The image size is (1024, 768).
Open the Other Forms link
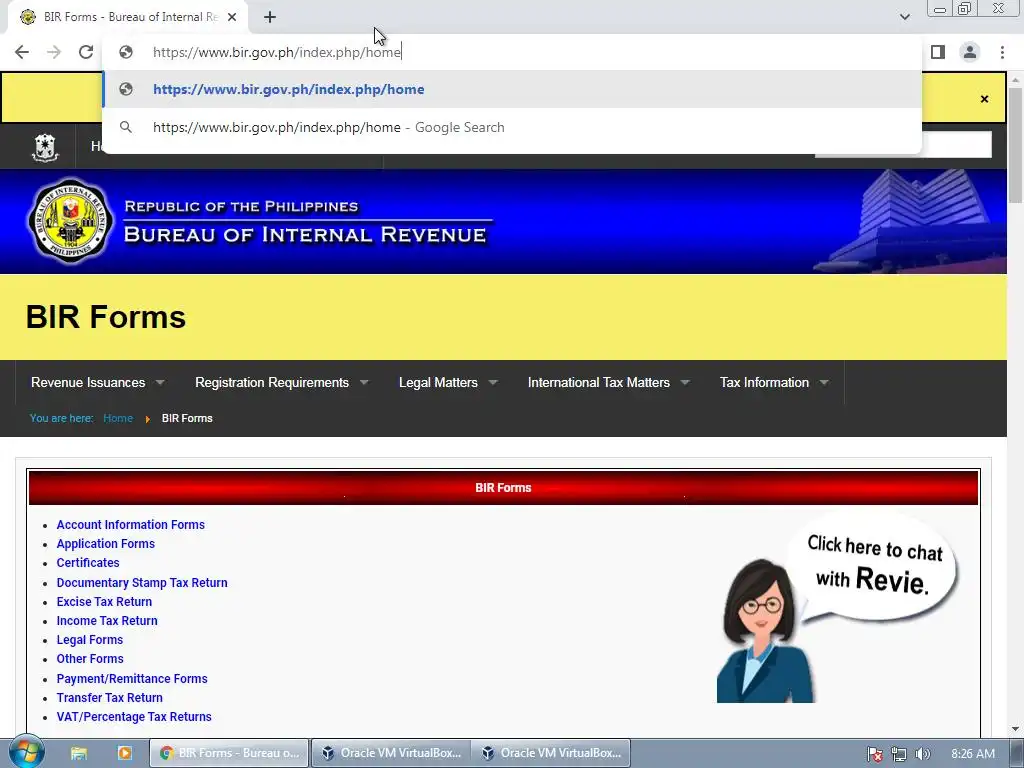[90, 658]
